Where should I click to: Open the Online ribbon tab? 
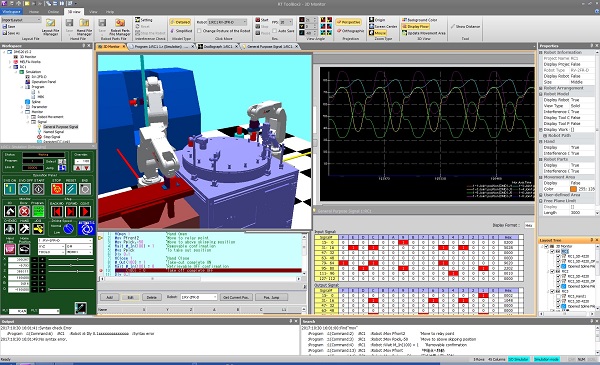pos(53,12)
